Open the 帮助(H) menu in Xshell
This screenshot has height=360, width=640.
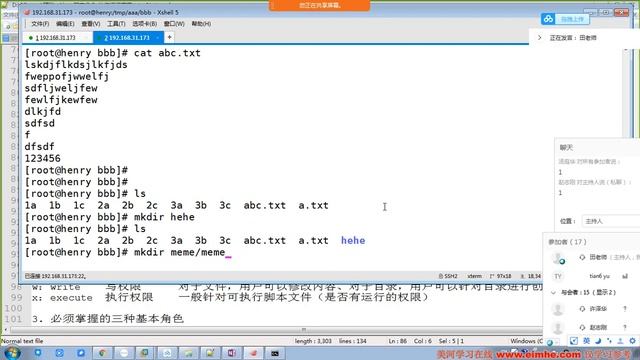(x=201, y=24)
